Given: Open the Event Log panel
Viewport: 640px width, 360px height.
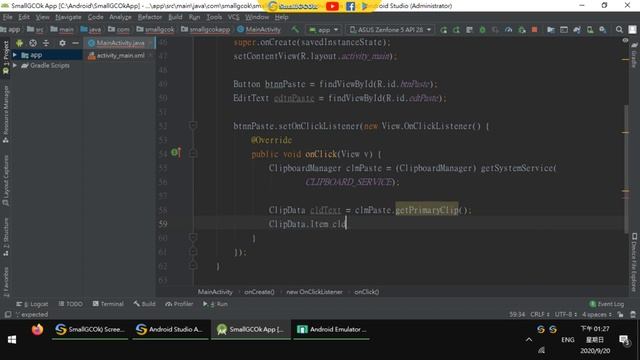Looking at the screenshot, I should pyautogui.click(x=607, y=304).
